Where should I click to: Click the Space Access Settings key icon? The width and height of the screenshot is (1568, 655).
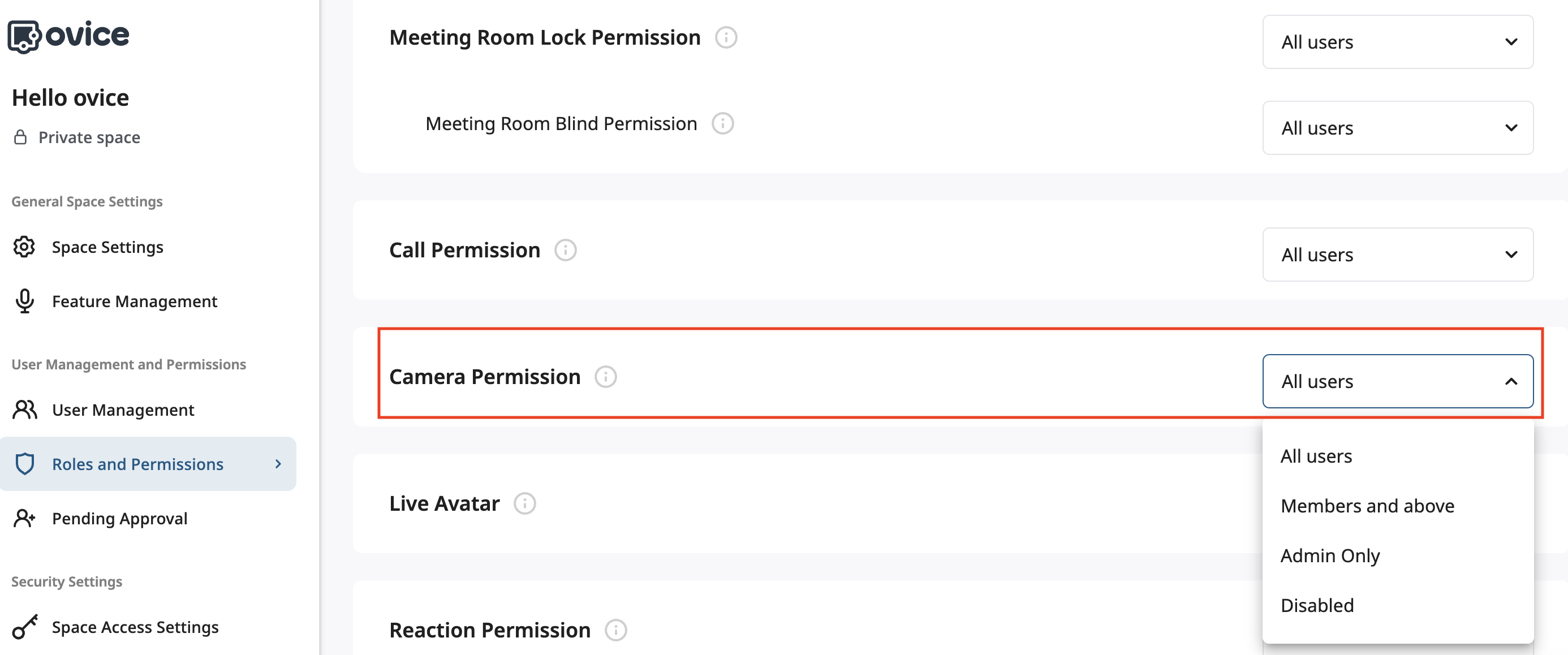pos(25,626)
